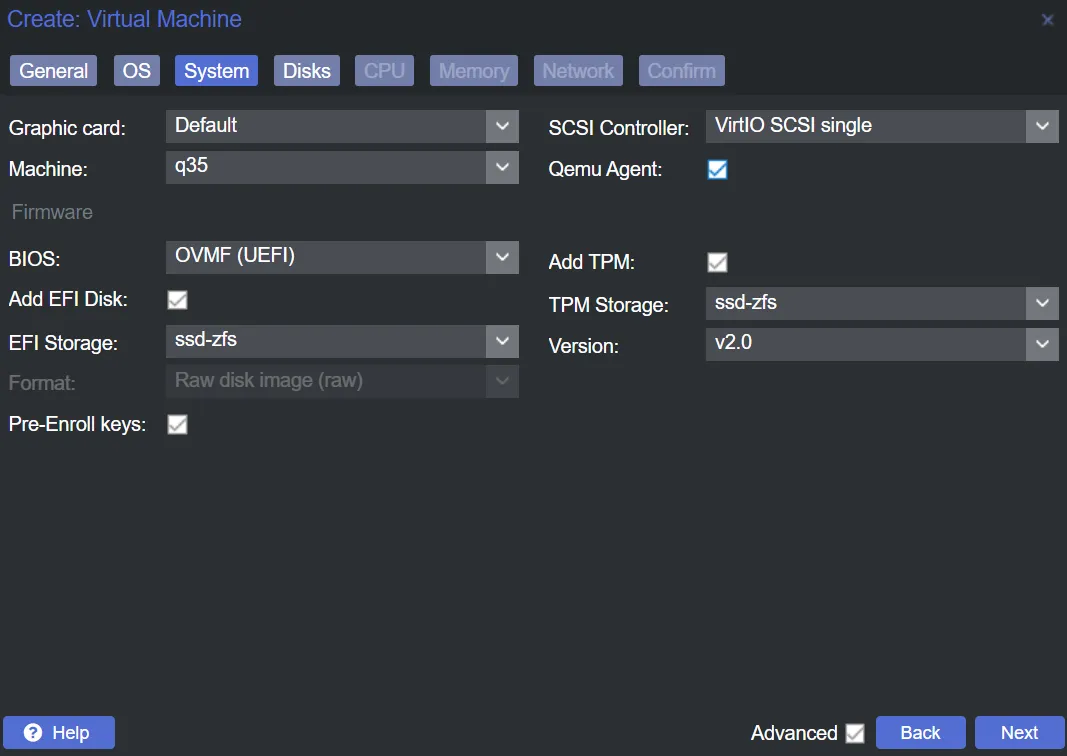Close the Create Virtual Machine dialog
The width and height of the screenshot is (1067, 756).
pos(1047,20)
